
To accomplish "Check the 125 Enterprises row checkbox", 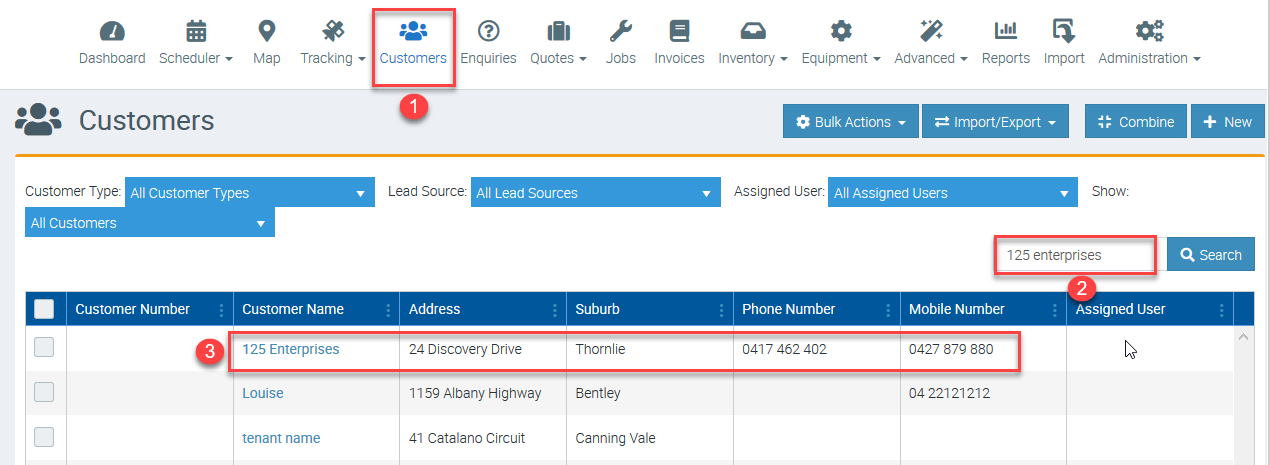I will tap(44, 348).
